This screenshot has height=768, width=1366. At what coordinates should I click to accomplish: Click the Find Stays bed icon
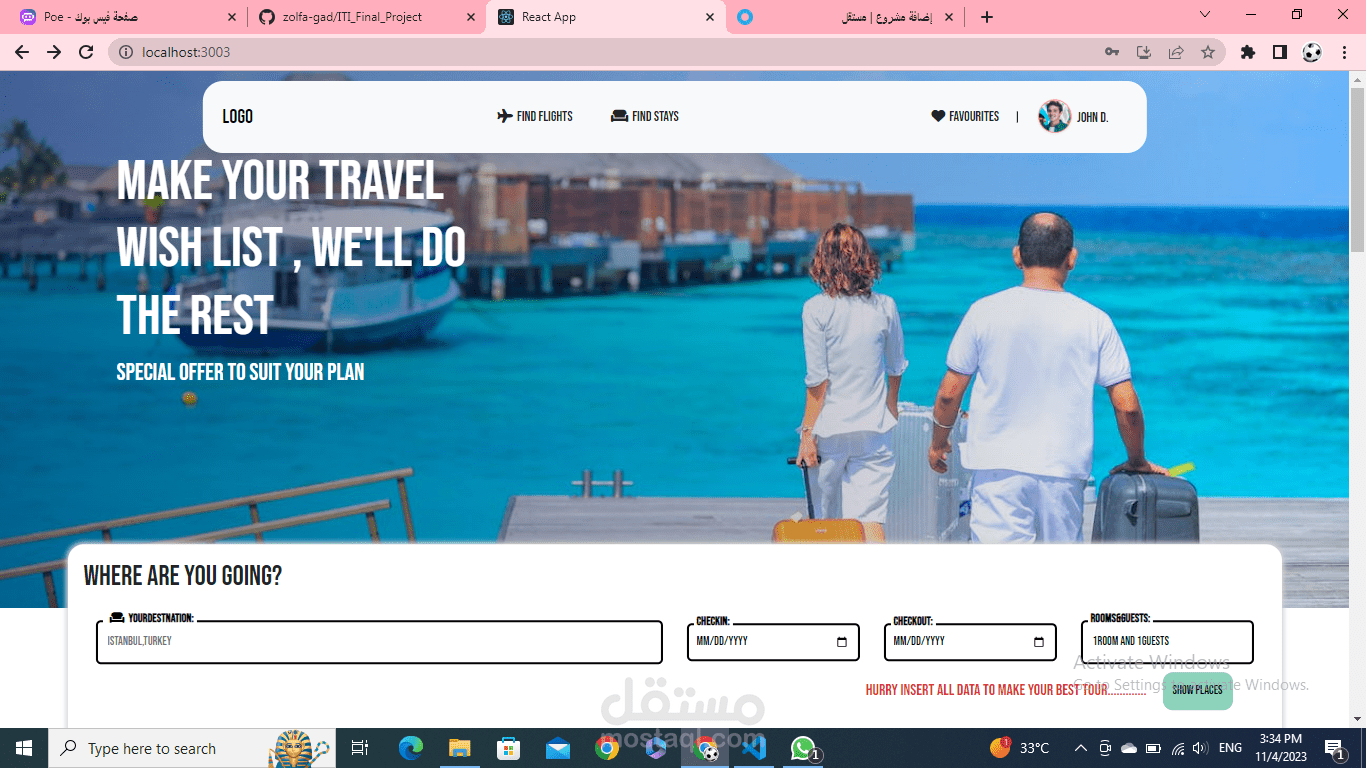[x=619, y=116]
